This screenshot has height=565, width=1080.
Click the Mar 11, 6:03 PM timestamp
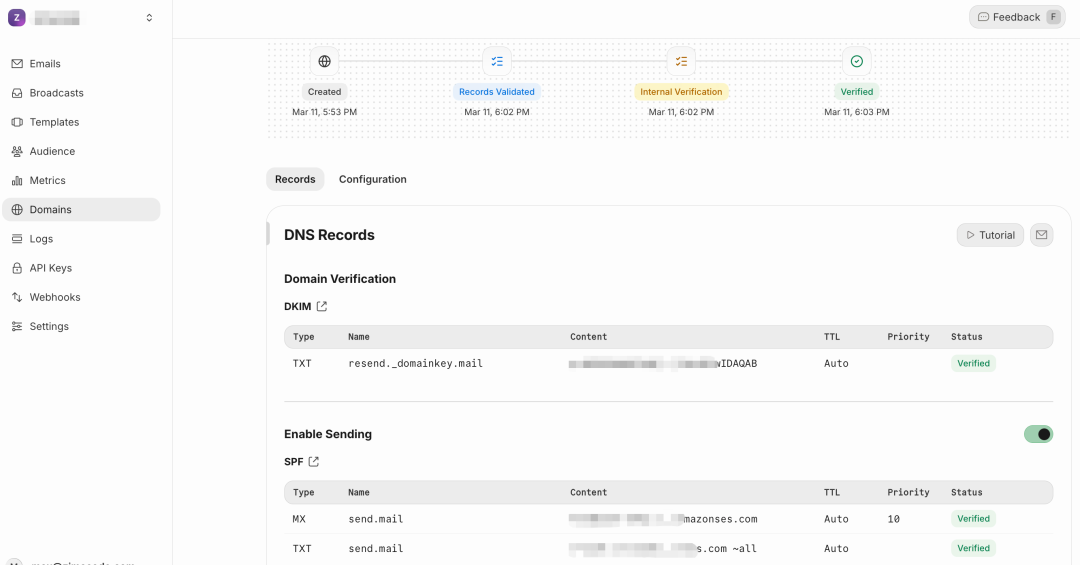pos(857,112)
